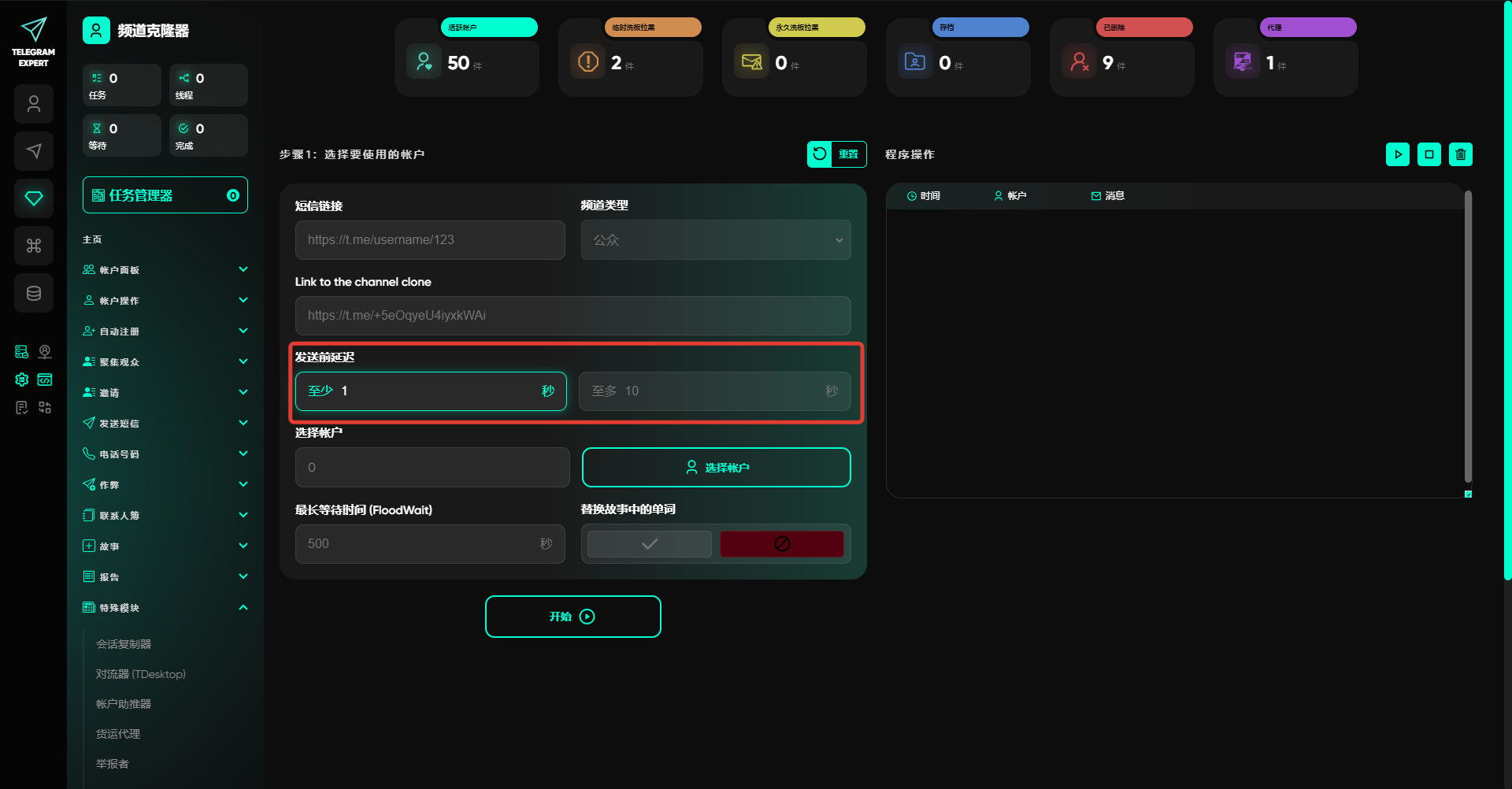Image resolution: width=1512 pixels, height=789 pixels.
Task: Click the command symbol icon in sidebar
Action: (x=34, y=246)
